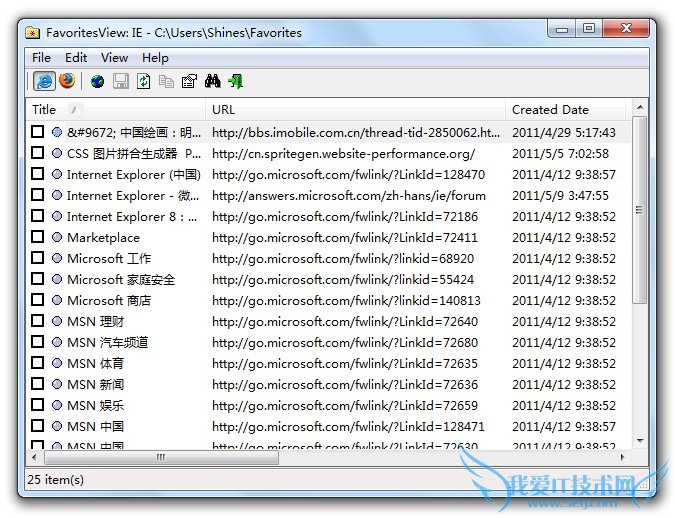This screenshot has height=518, width=675.
Task: Click the bookmark icon beside MSN 理财
Action: 57,321
